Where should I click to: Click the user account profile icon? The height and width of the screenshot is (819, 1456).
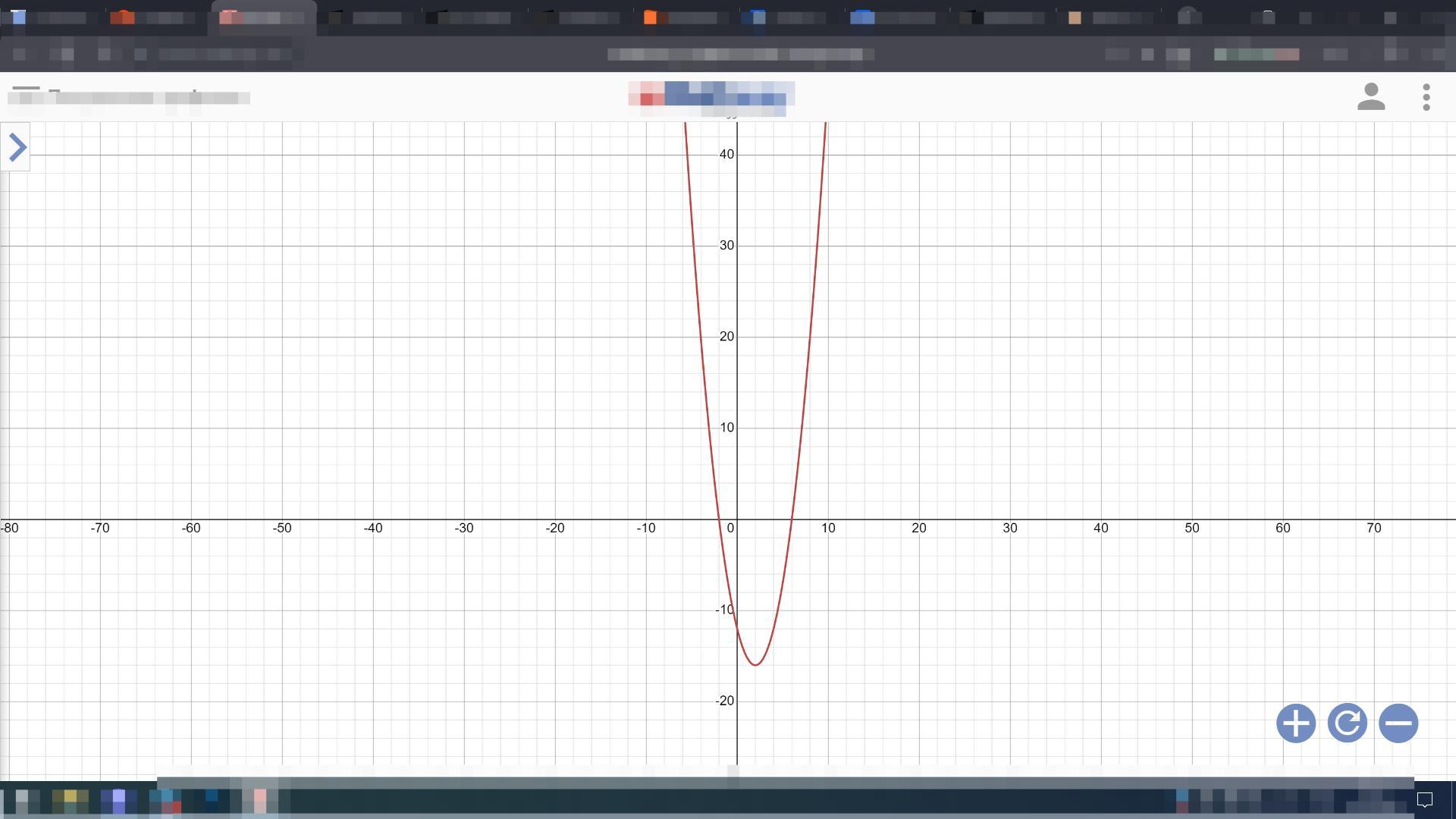click(x=1370, y=97)
